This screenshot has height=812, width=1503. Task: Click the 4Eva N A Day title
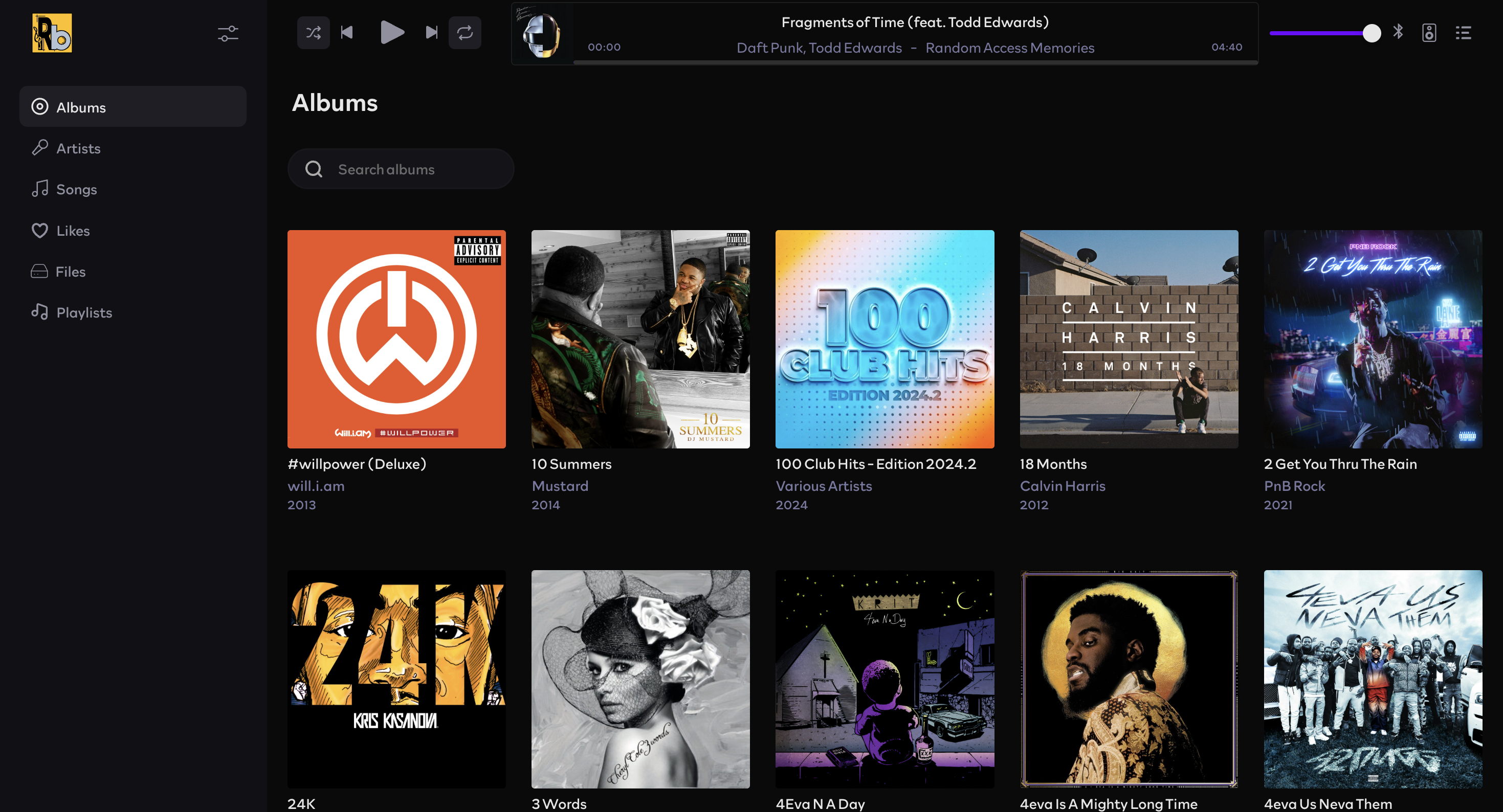click(821, 804)
